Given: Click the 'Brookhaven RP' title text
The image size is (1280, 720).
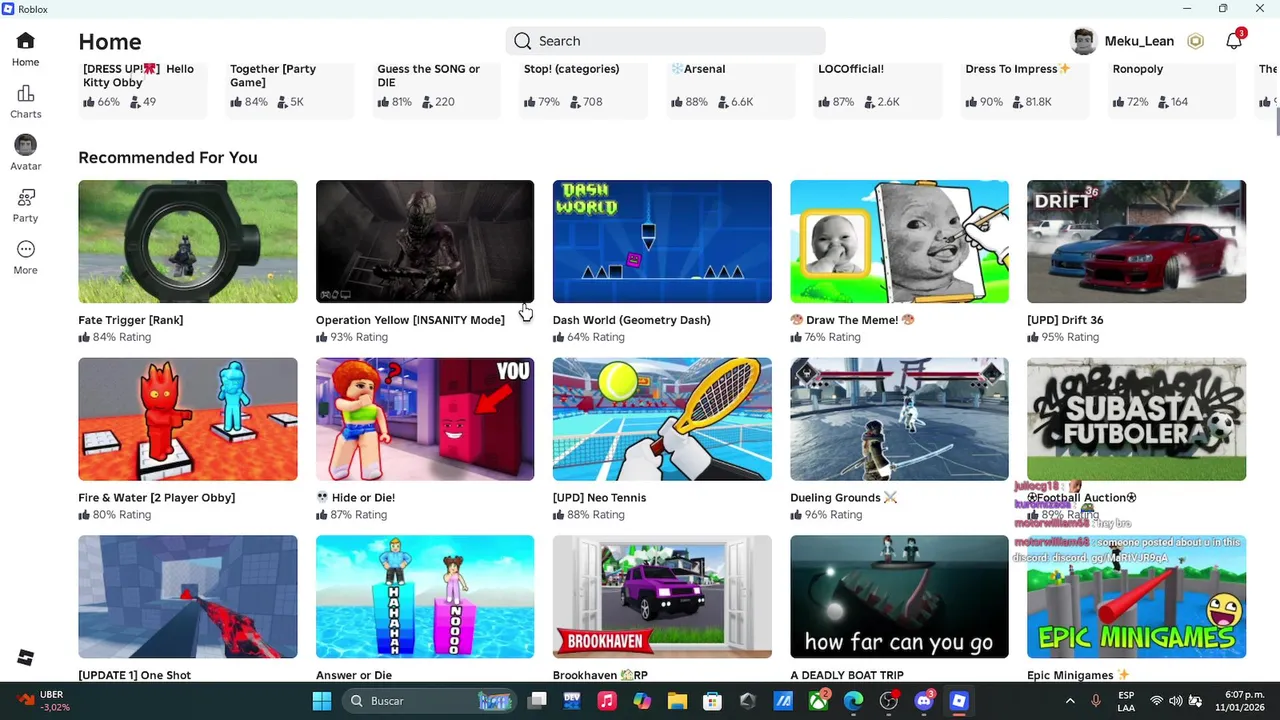Looking at the screenshot, I should pos(600,675).
